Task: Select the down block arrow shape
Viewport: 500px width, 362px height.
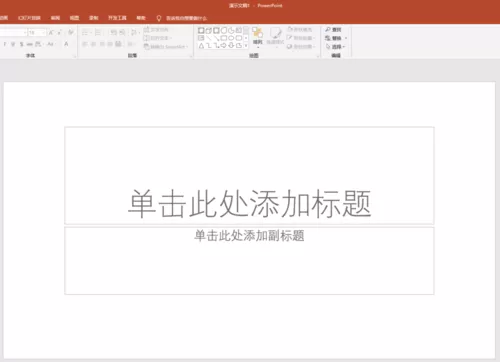Action: tap(231, 46)
